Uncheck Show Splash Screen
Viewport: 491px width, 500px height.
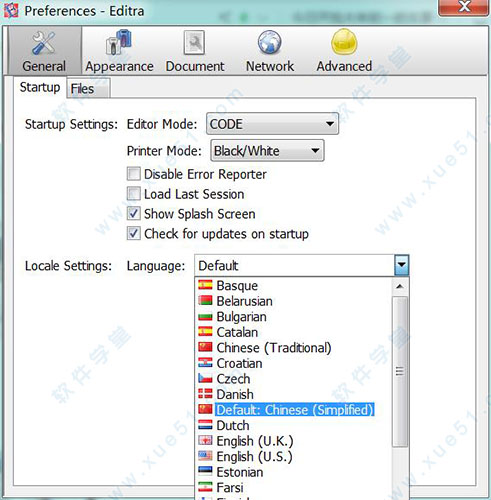click(133, 214)
